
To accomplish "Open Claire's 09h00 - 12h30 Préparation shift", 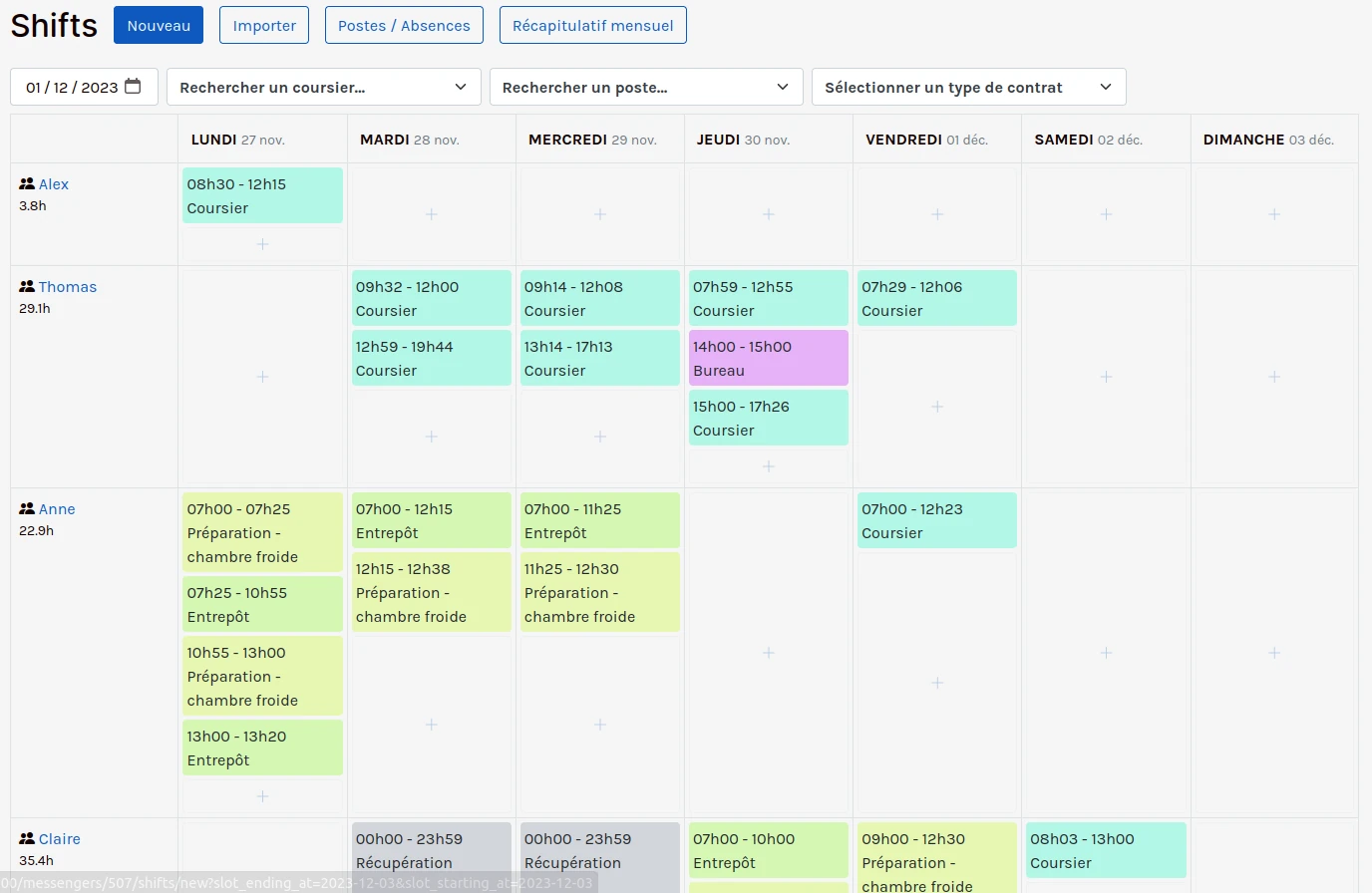I will [937, 857].
